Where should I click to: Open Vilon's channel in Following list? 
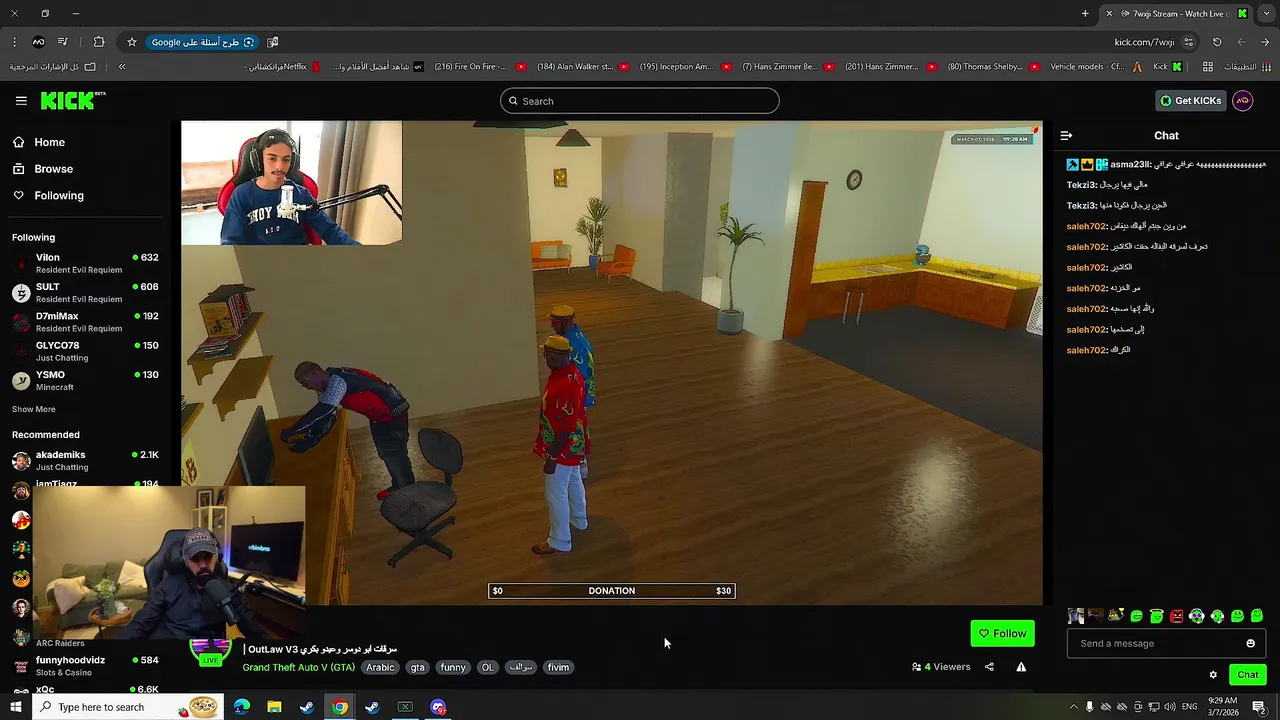(x=85, y=263)
